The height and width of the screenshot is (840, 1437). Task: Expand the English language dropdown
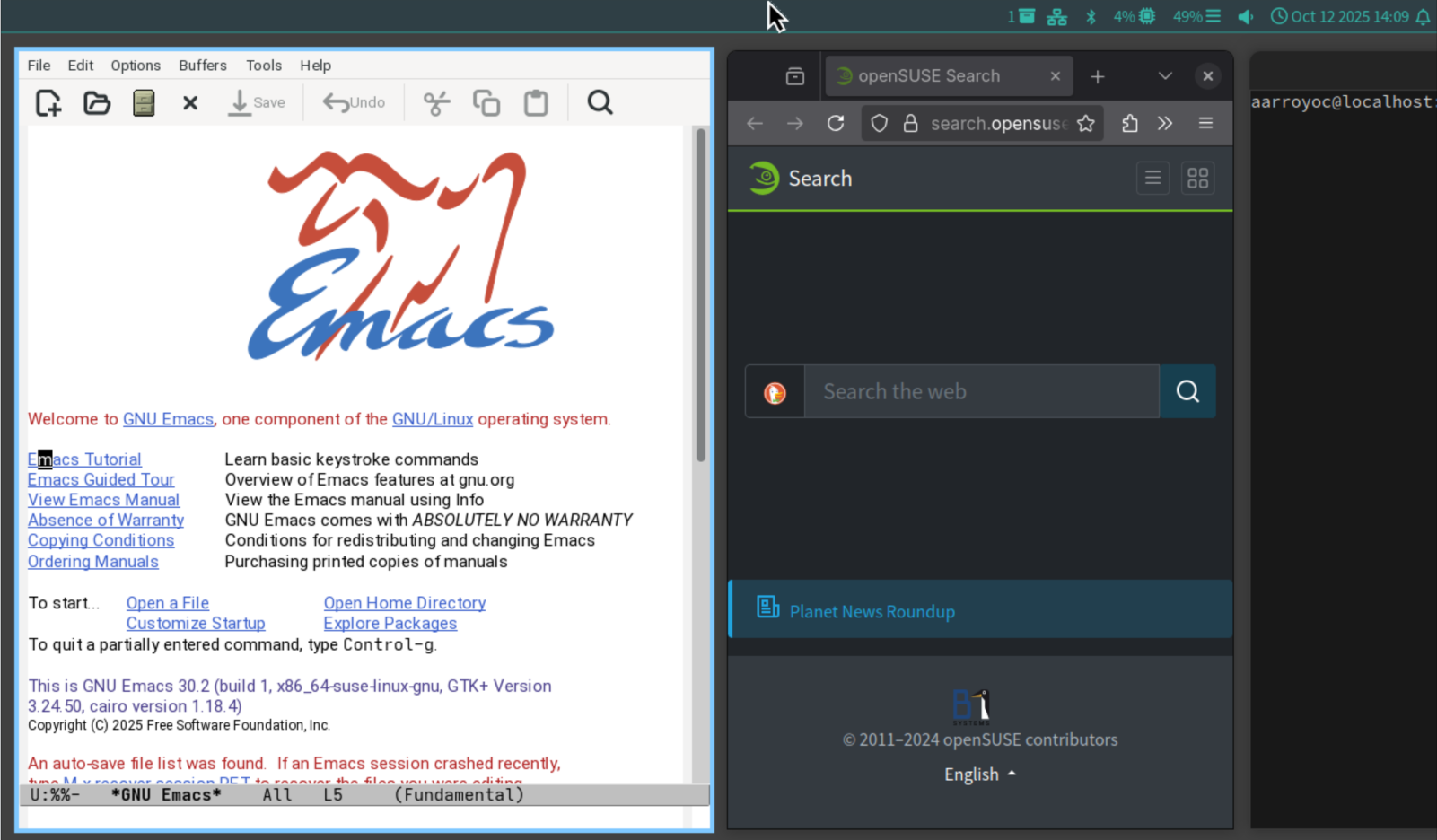click(x=979, y=774)
